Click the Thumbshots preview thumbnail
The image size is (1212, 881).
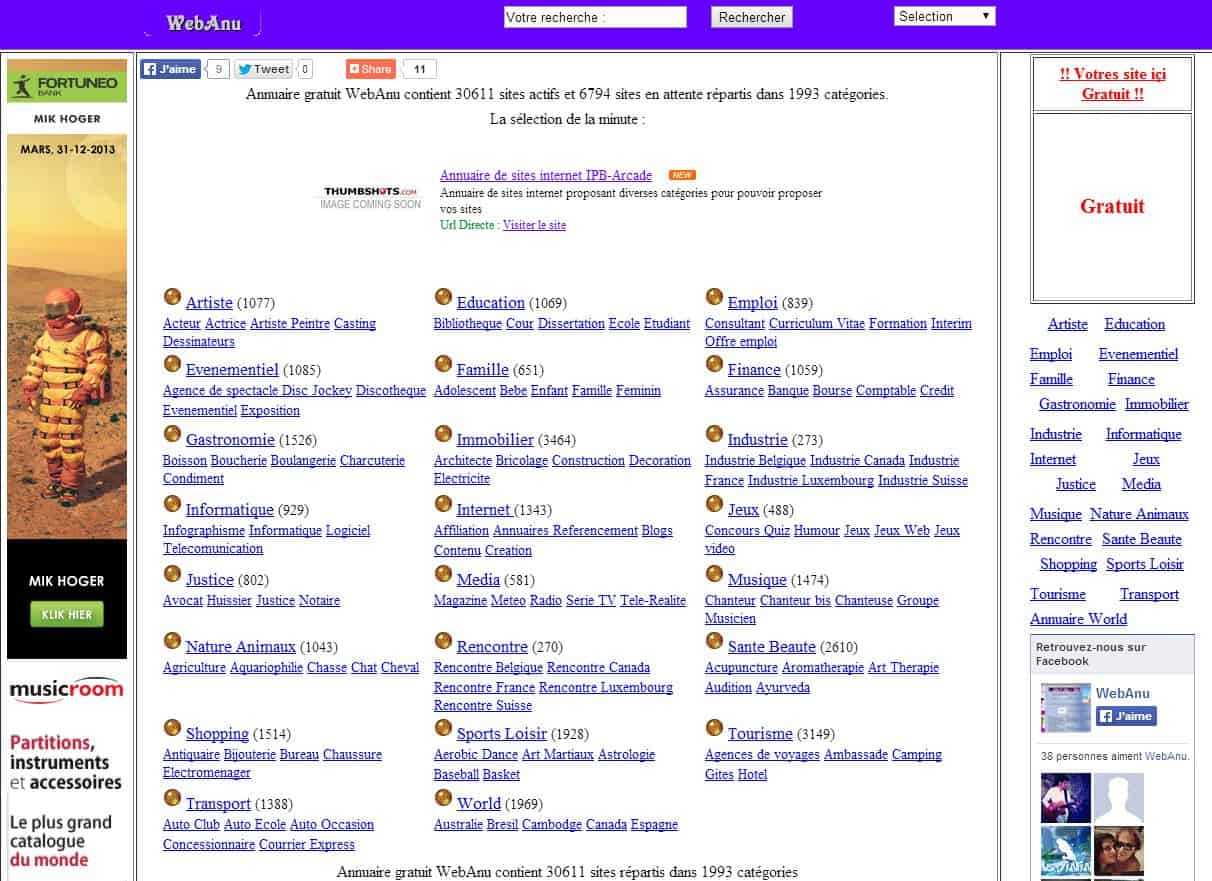pos(371,197)
